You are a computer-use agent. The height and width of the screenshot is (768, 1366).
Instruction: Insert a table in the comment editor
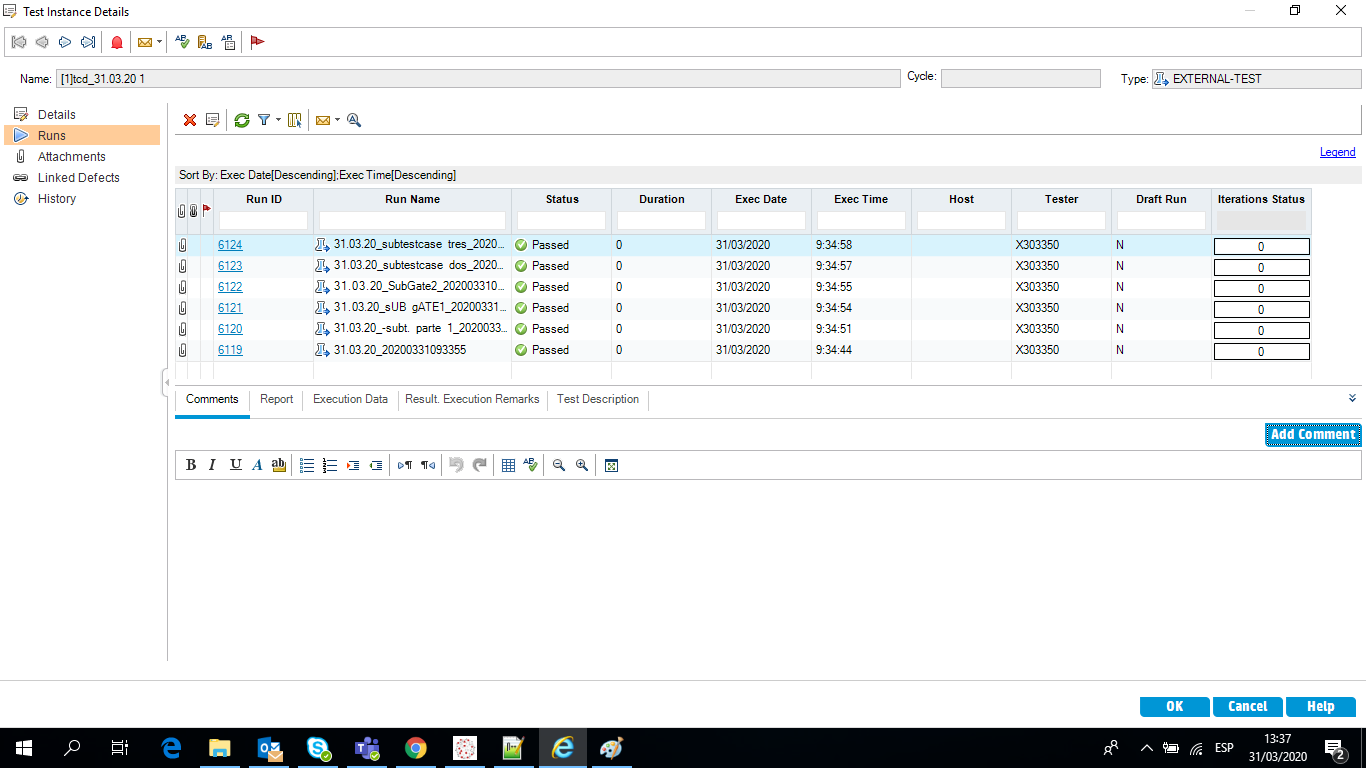(508, 465)
